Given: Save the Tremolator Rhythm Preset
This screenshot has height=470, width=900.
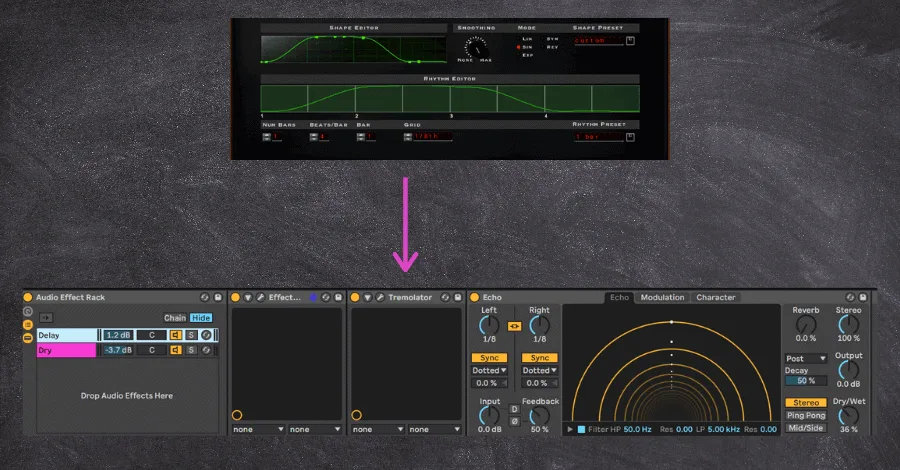Looking at the screenshot, I should click(630, 137).
